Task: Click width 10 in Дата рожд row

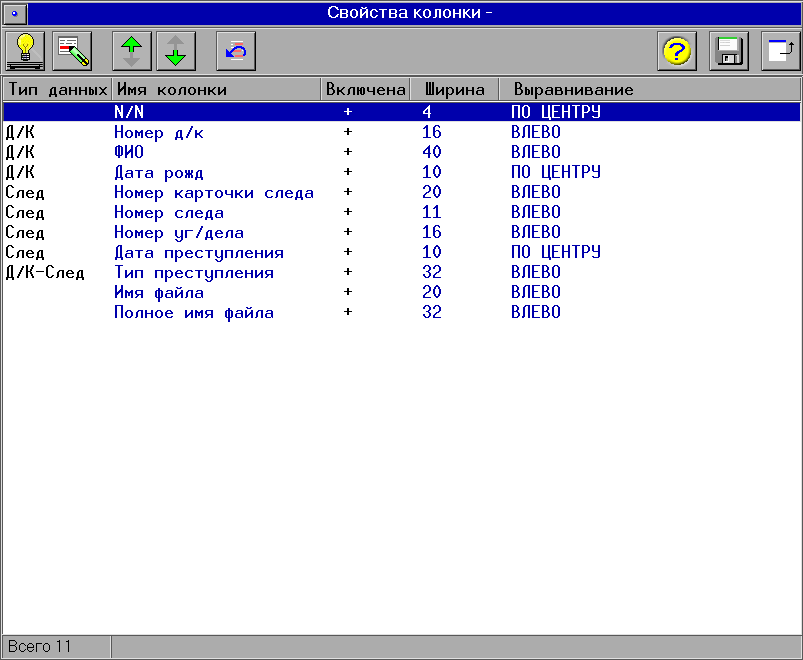Action: coord(432,172)
